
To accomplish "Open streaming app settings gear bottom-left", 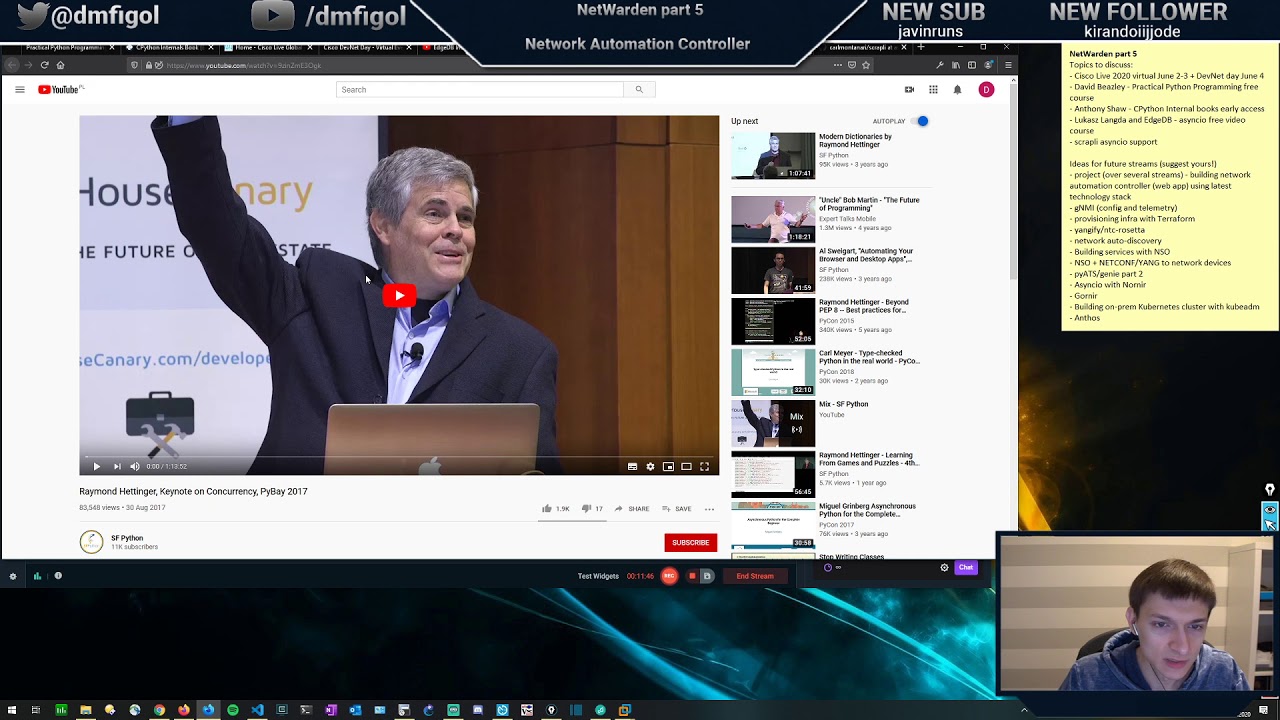I will (13, 576).
